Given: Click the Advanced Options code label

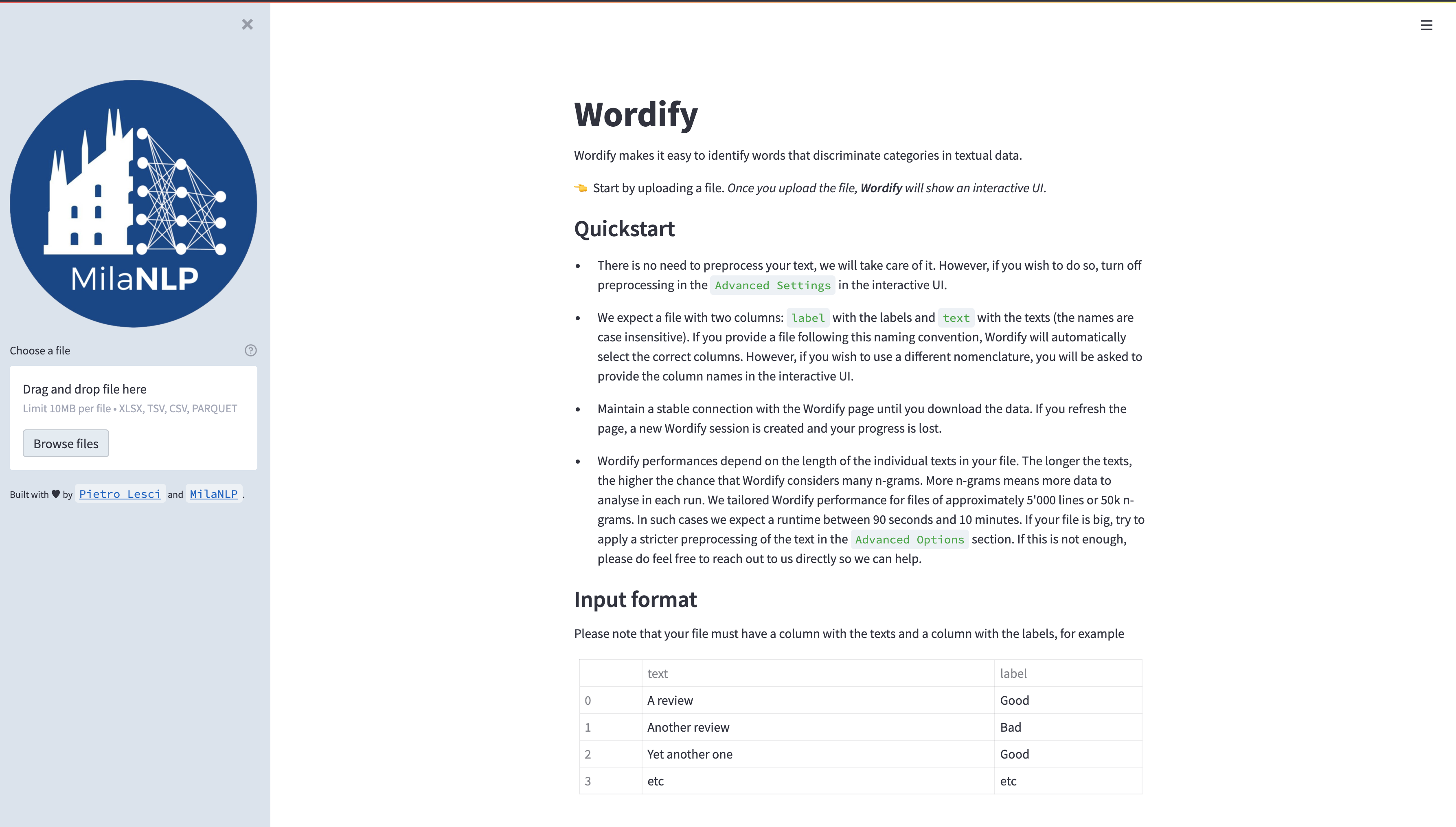Looking at the screenshot, I should [909, 540].
